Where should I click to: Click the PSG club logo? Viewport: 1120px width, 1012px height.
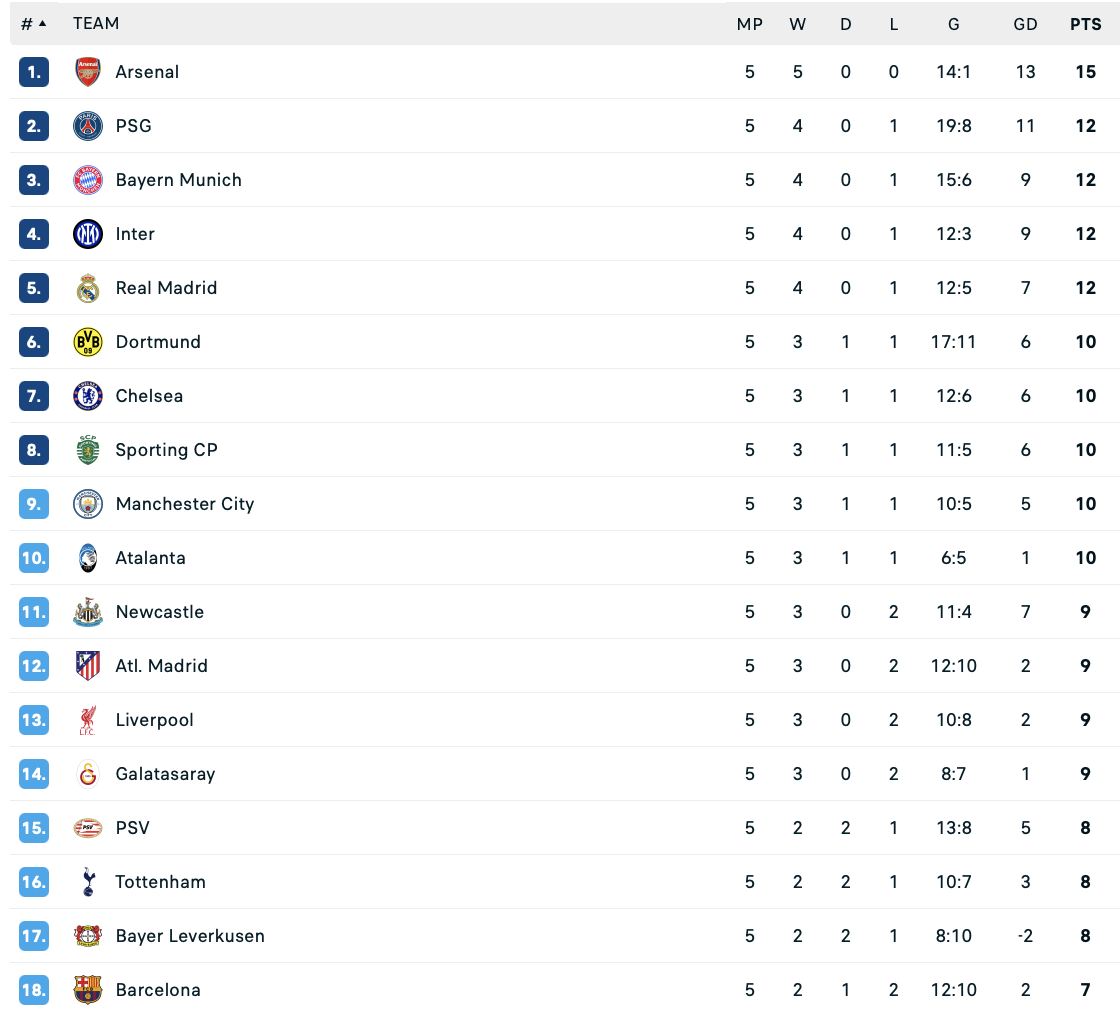click(x=88, y=126)
